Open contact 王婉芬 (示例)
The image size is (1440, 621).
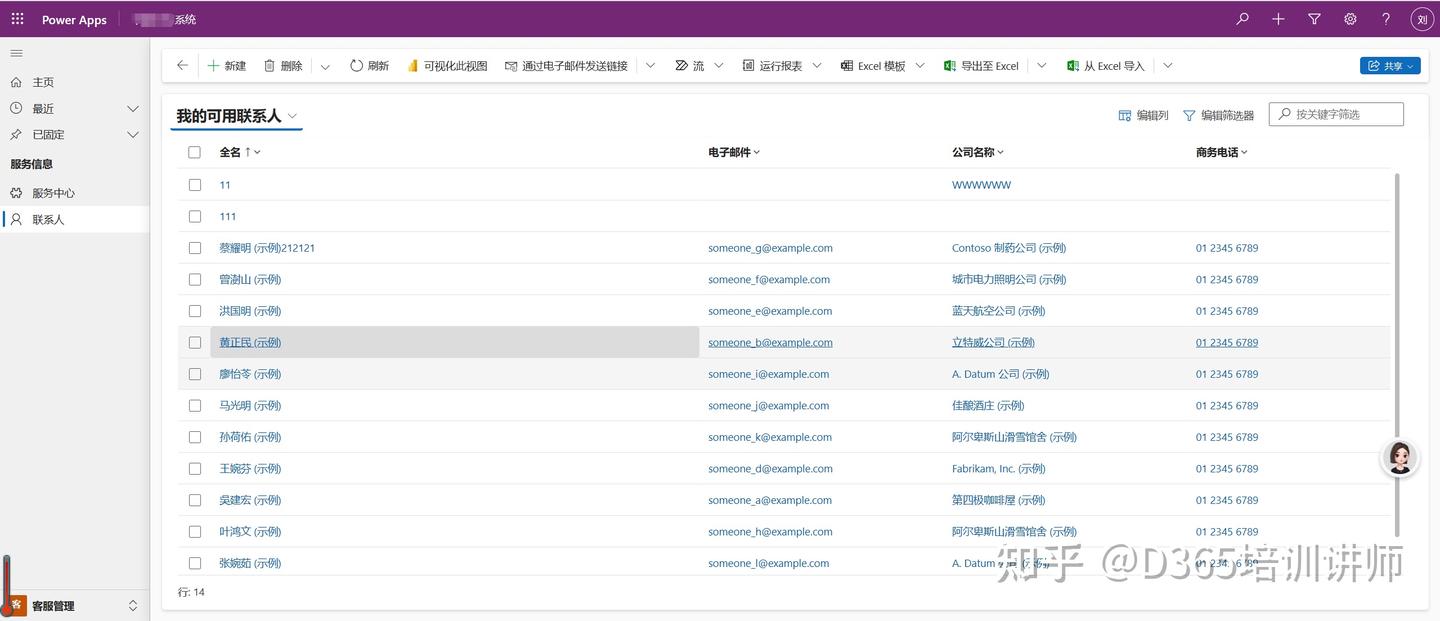coord(250,468)
